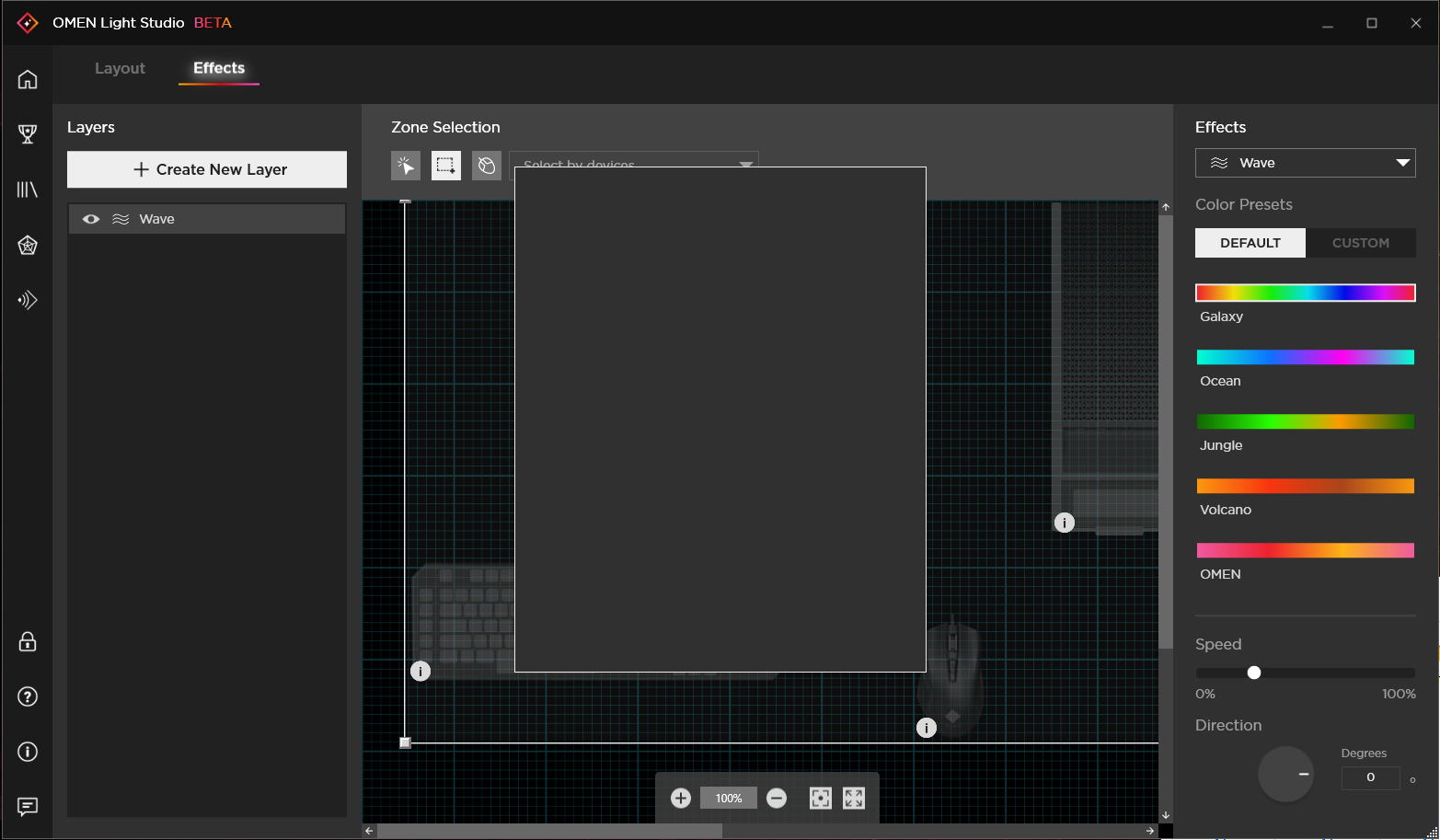Open the Home section in the sidebar
The width and height of the screenshot is (1440, 840).
tap(27, 79)
